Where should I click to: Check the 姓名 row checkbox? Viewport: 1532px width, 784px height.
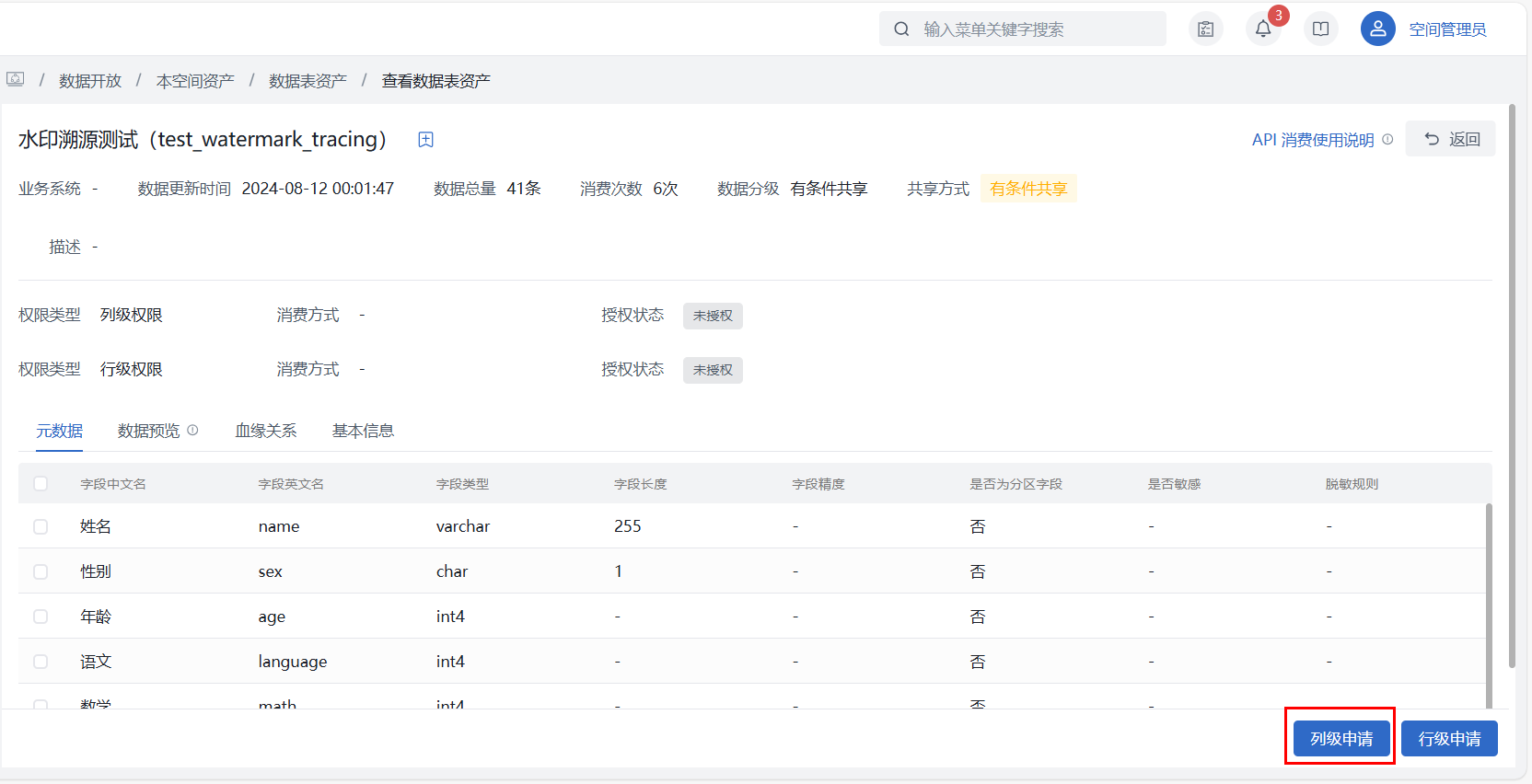click(41, 526)
